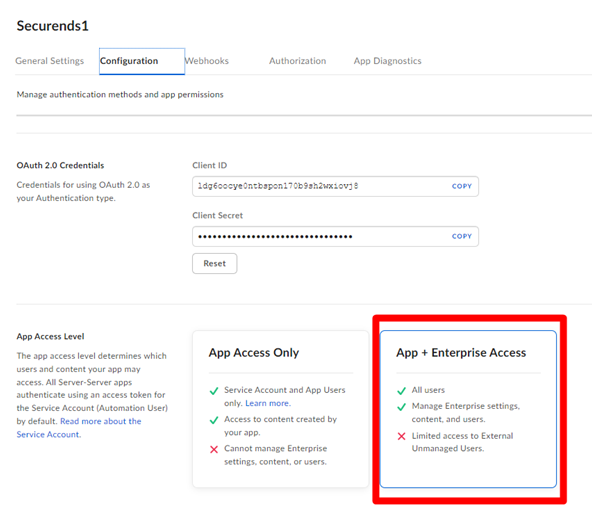This screenshot has width=592, height=505.
Task: Select the Configuration tab
Action: (142, 61)
